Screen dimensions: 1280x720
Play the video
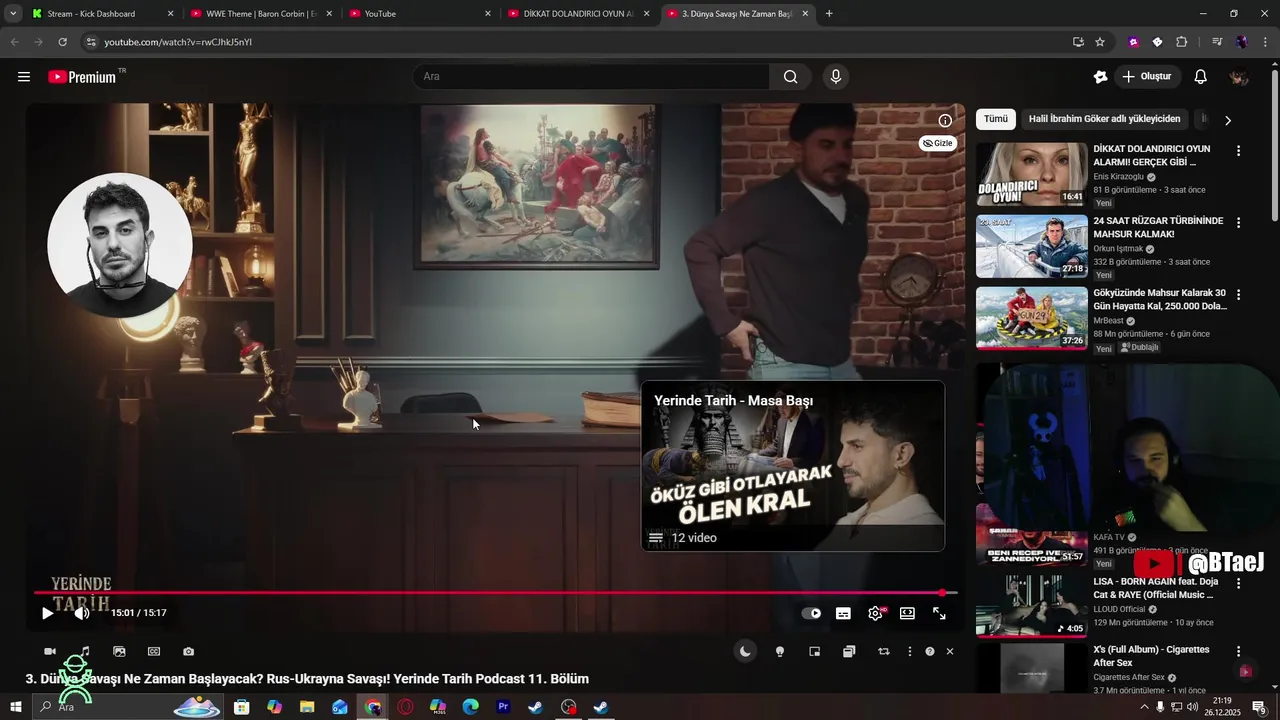(47, 613)
